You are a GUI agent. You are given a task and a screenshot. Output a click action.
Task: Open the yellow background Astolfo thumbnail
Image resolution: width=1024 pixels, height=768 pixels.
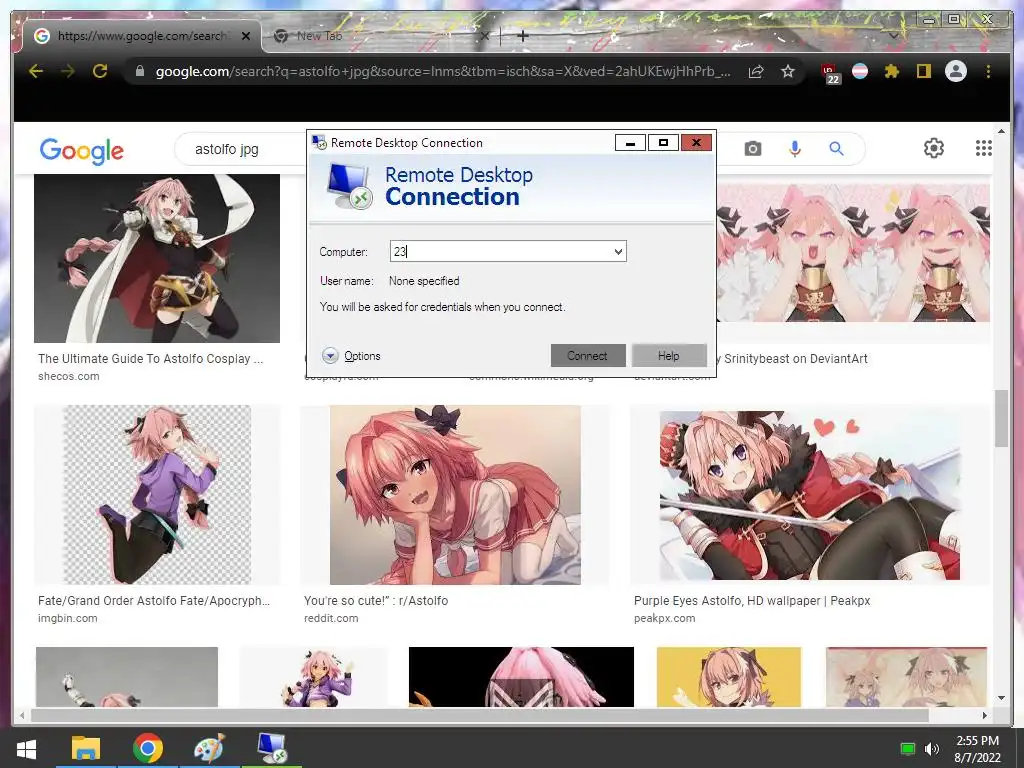(x=729, y=677)
